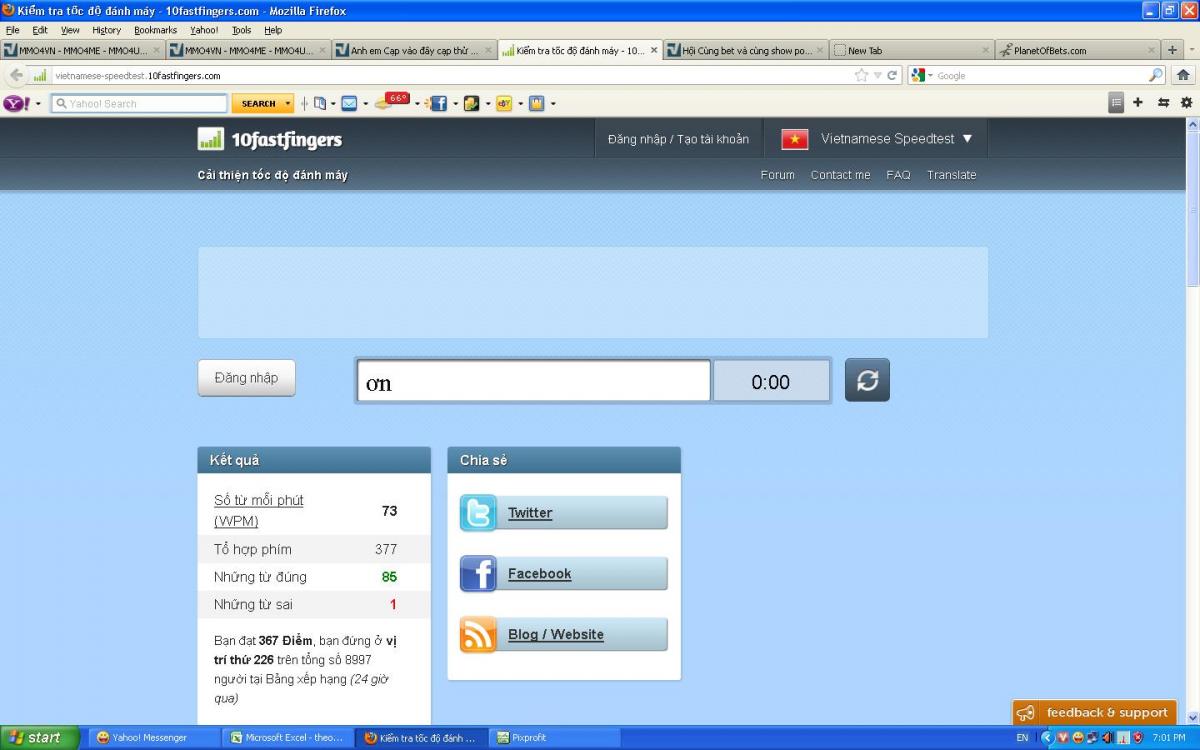1200x750 pixels.
Task: Open Yahoo mail envelope icon
Action: (349, 103)
